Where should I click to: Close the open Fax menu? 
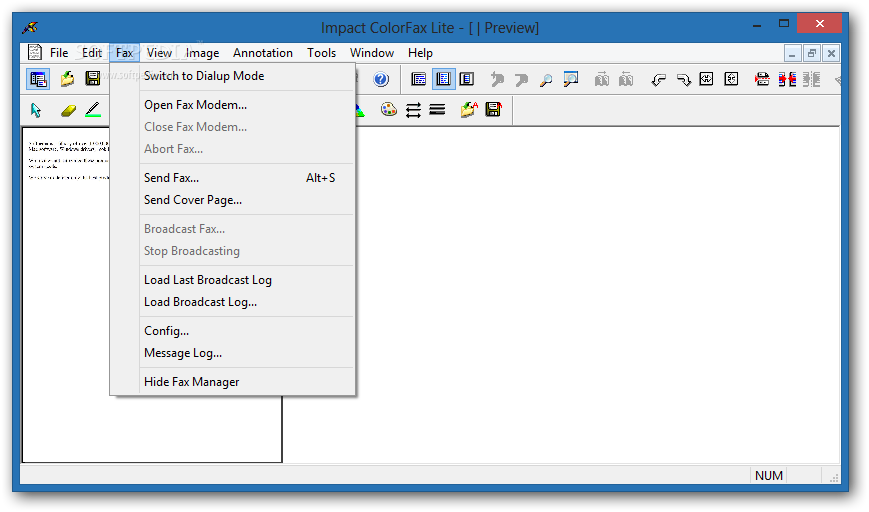point(124,53)
